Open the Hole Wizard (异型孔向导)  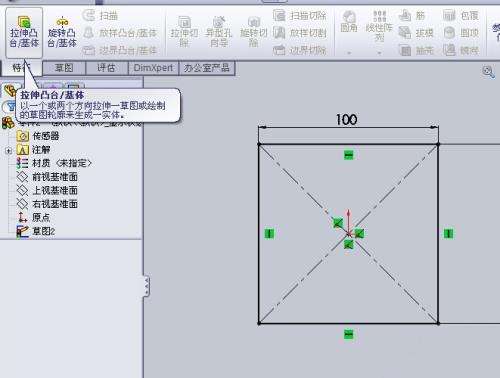click(218, 32)
